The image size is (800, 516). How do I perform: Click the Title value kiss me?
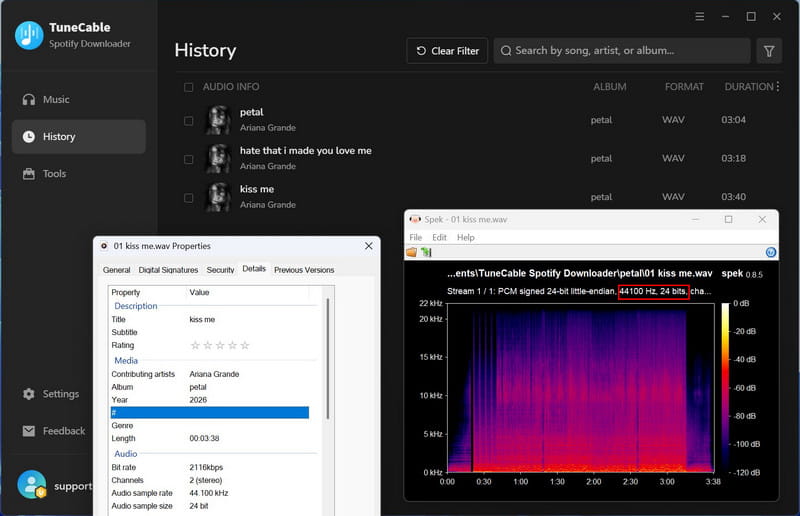pos(202,320)
